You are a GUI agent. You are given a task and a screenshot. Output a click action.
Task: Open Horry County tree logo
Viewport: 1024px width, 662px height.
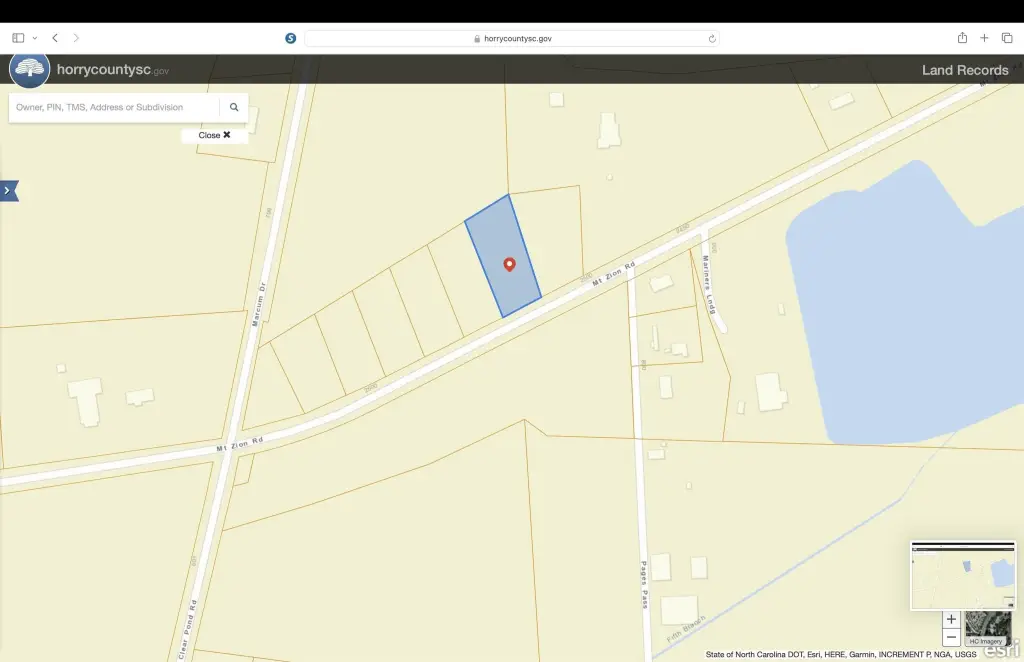(x=29, y=69)
